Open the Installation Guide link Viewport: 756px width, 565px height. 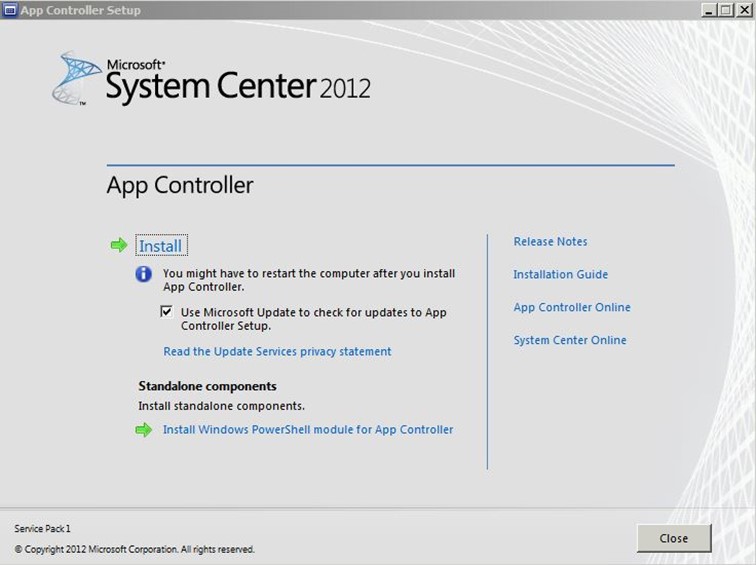coord(560,274)
